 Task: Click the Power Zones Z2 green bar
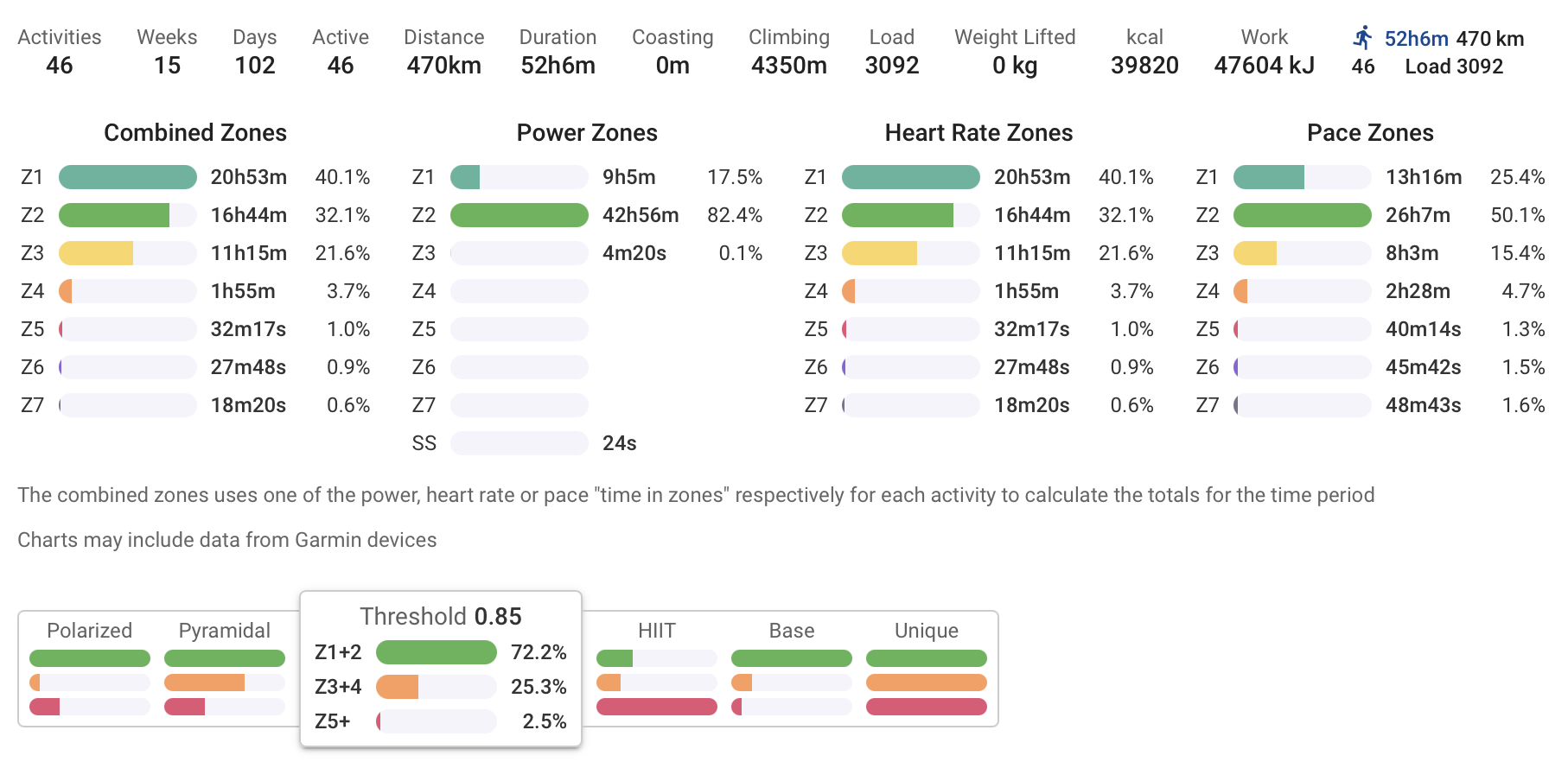(519, 215)
